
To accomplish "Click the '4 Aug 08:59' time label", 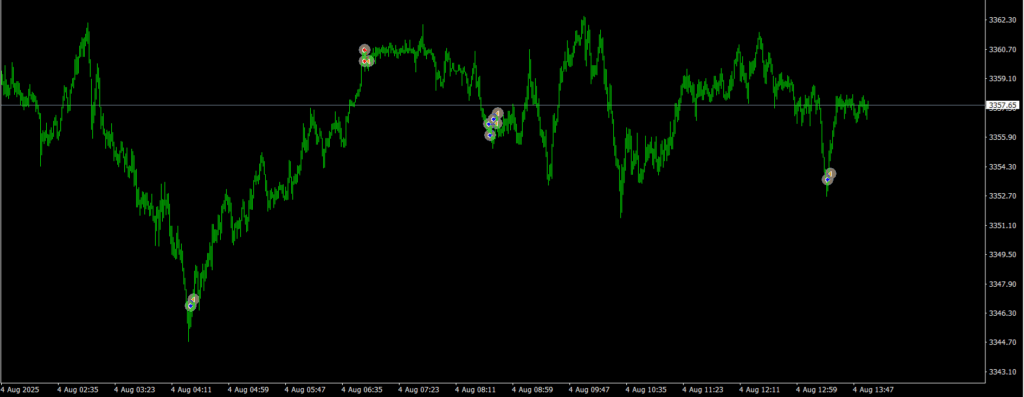I will click(x=533, y=390).
